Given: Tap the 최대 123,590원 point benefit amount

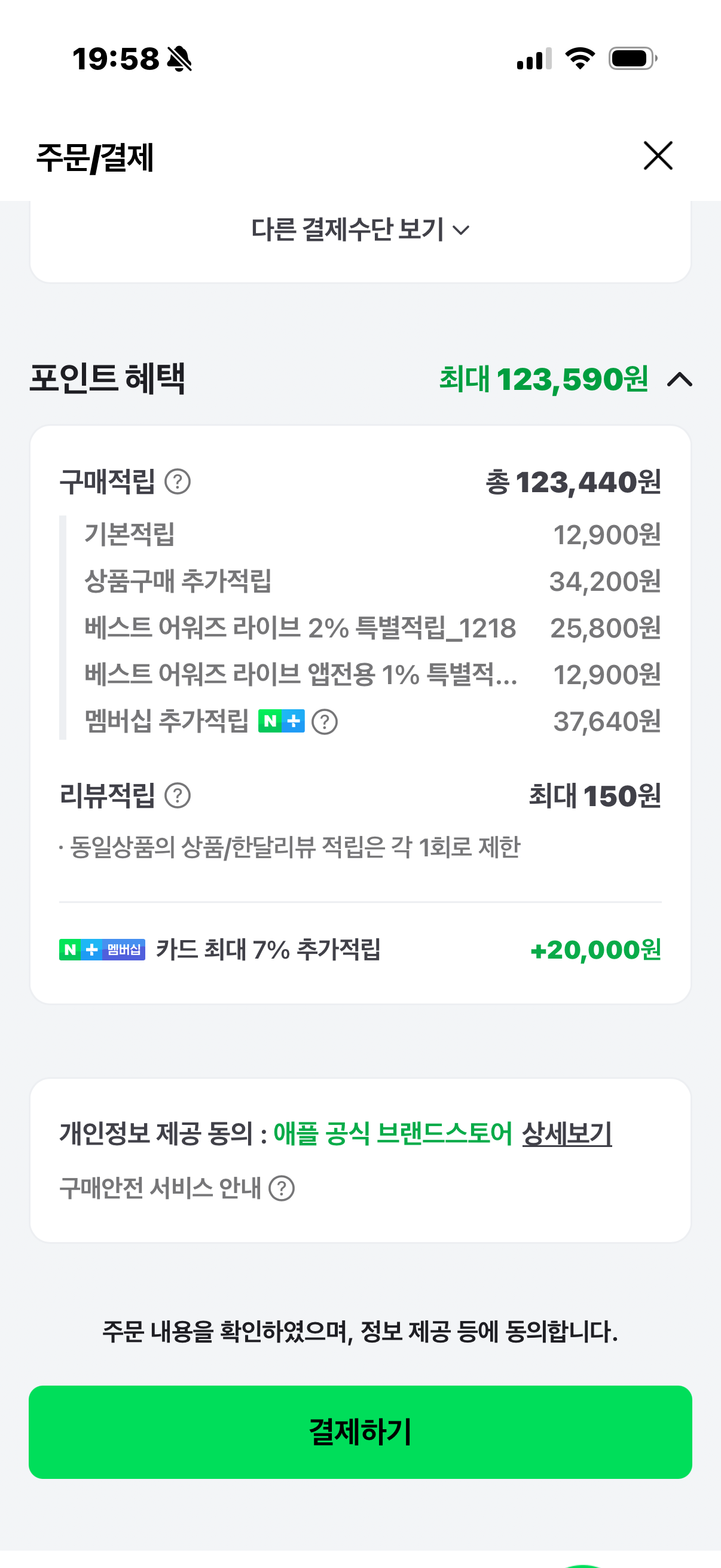Looking at the screenshot, I should click(x=543, y=379).
